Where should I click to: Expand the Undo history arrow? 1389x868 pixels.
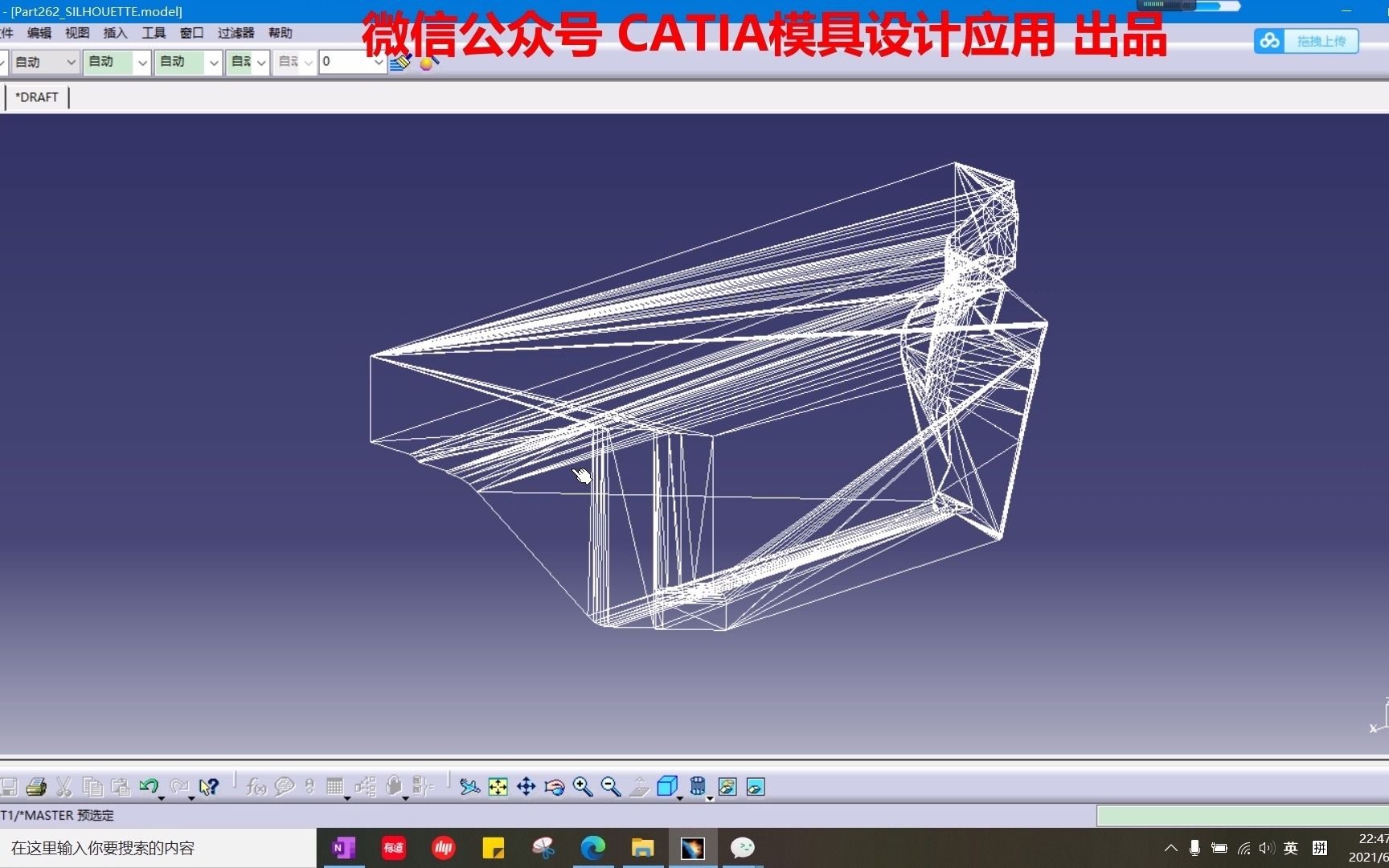pos(162,797)
